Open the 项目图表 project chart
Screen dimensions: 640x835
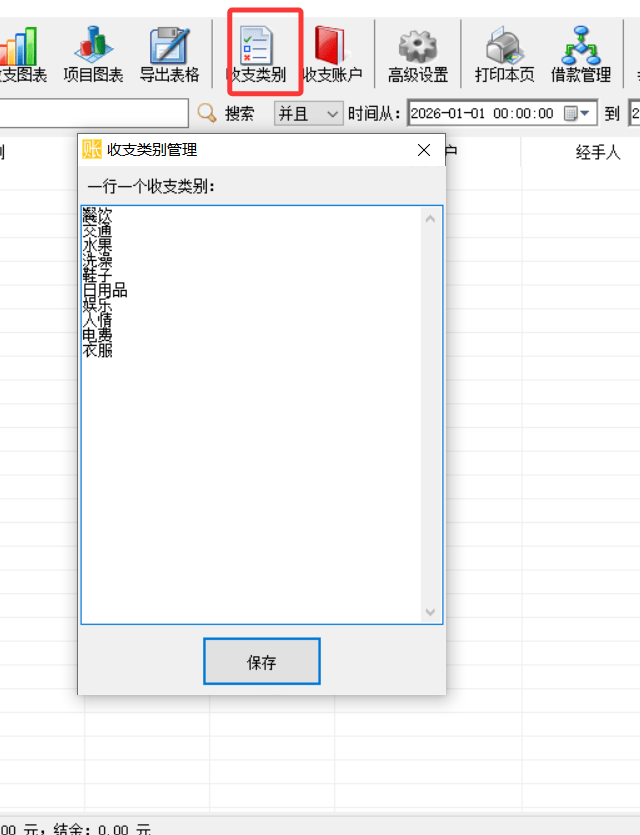click(x=93, y=54)
